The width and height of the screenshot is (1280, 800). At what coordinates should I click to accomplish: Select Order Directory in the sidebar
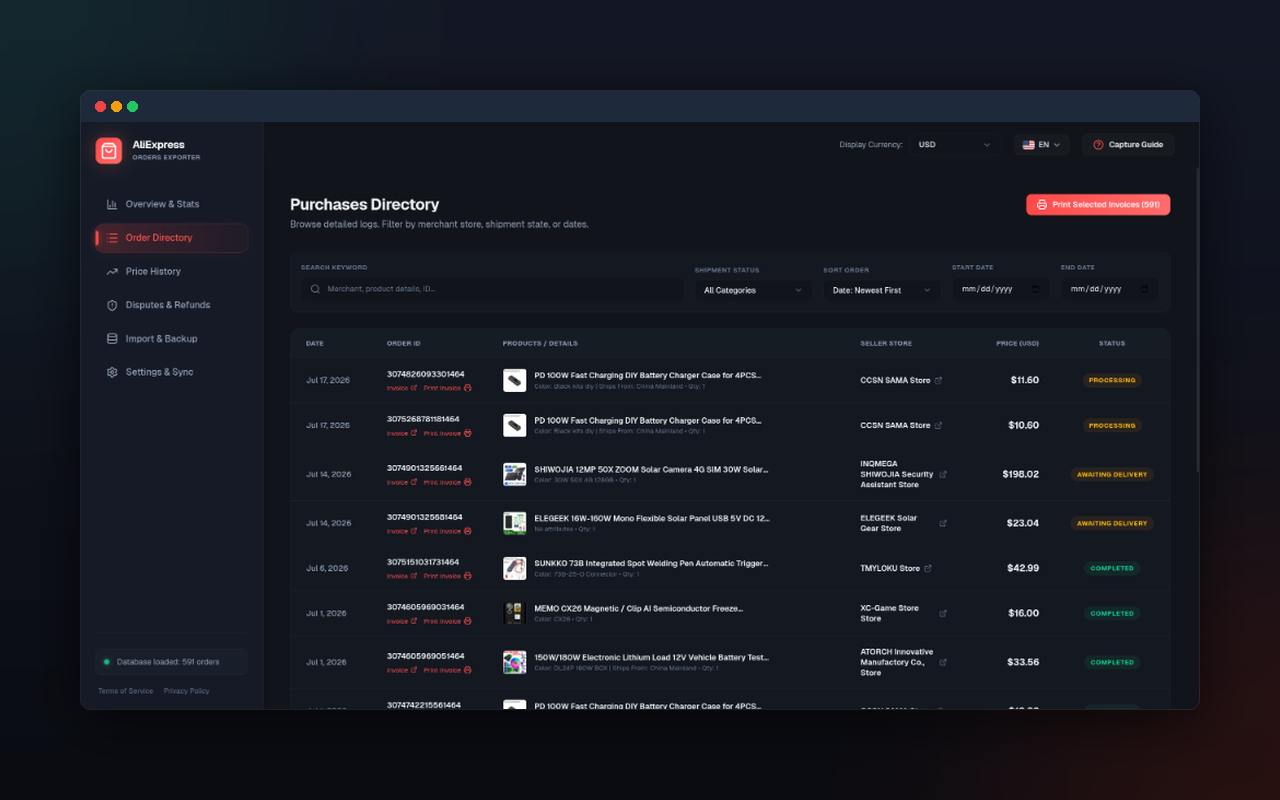(x=172, y=238)
